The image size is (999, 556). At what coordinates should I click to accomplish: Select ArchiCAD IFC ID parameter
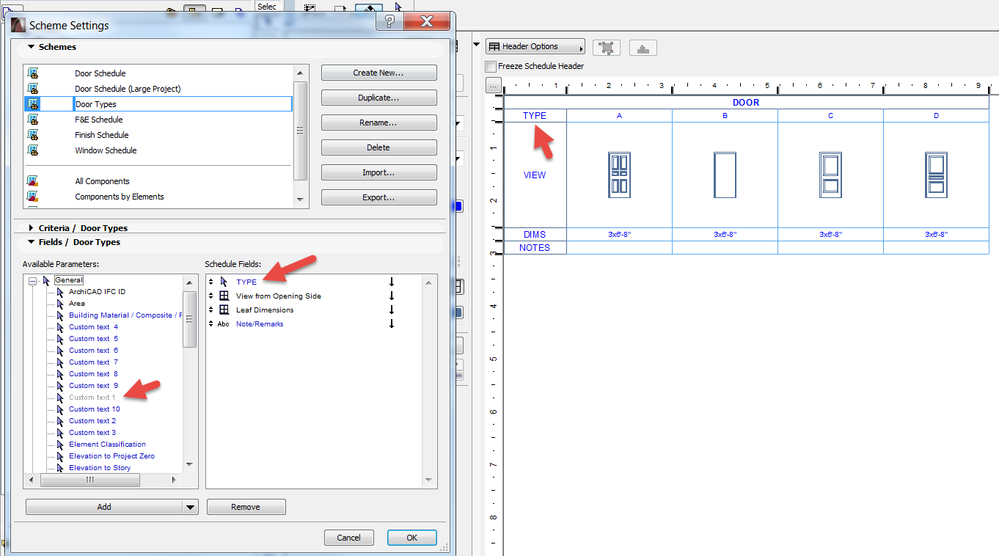point(97,292)
